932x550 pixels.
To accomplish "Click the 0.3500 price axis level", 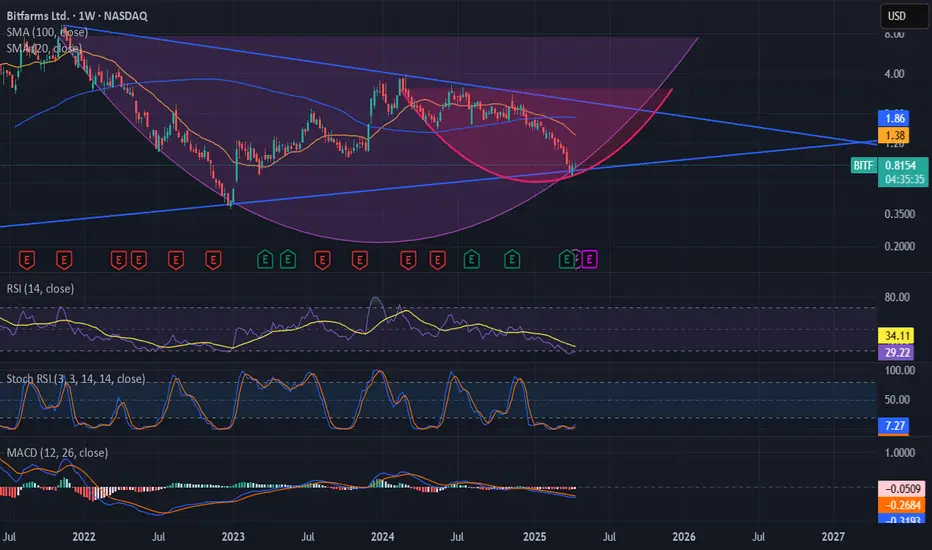I will click(899, 214).
